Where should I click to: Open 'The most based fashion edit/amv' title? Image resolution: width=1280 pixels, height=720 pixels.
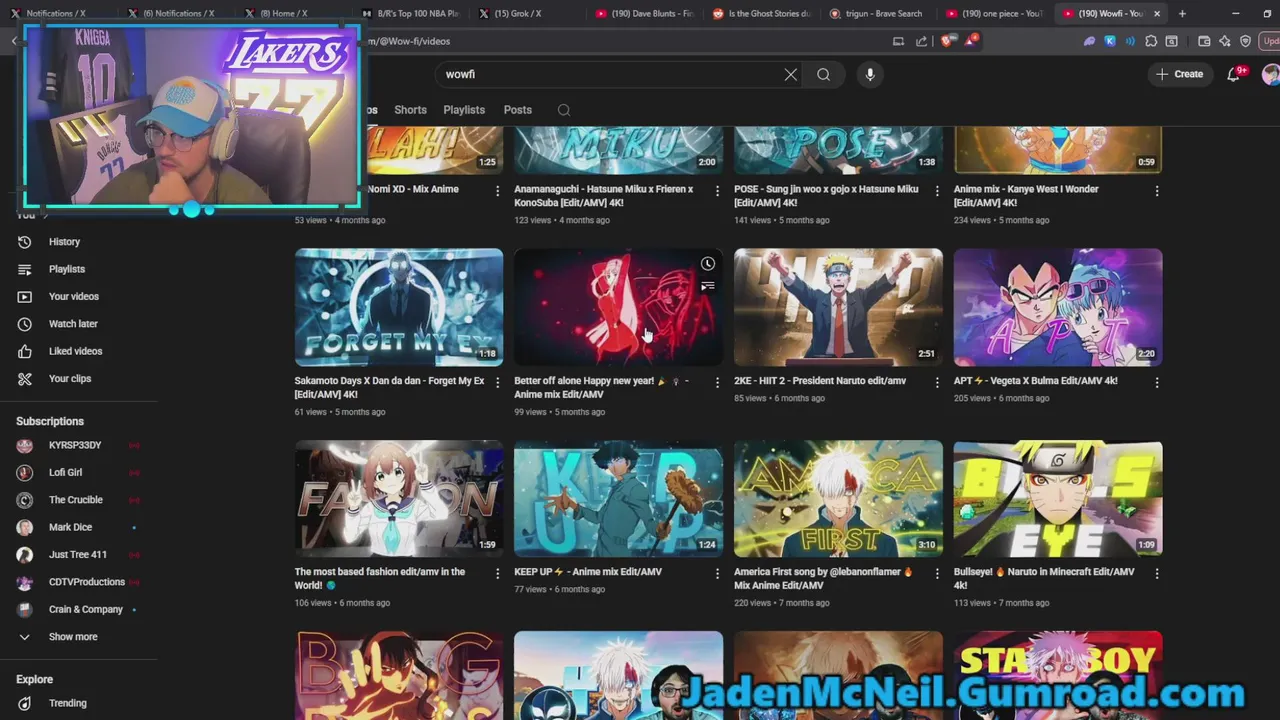(x=380, y=578)
